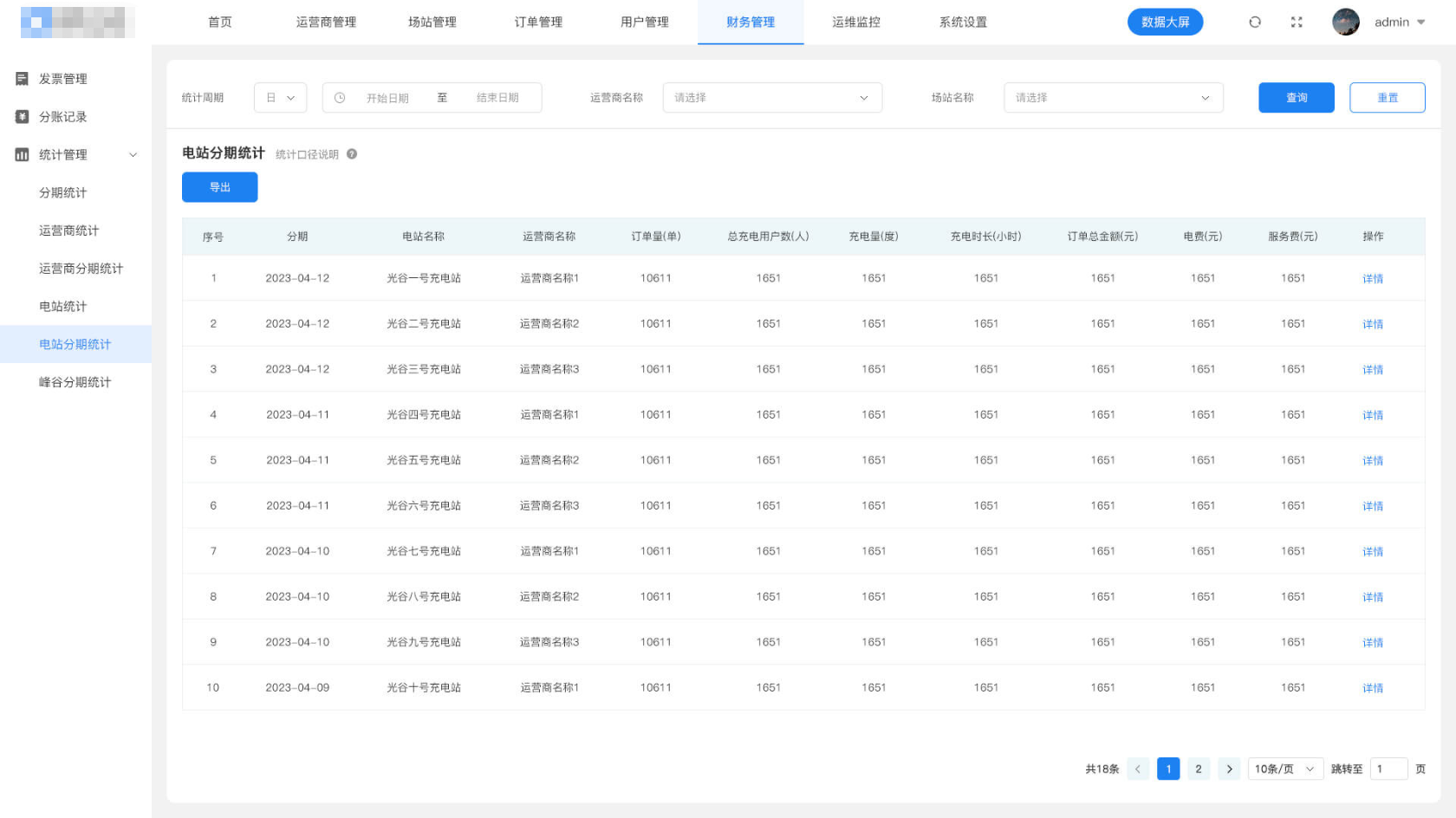Click the refresh icon in top bar
Image resolution: width=1456 pixels, height=818 pixels.
click(1254, 23)
